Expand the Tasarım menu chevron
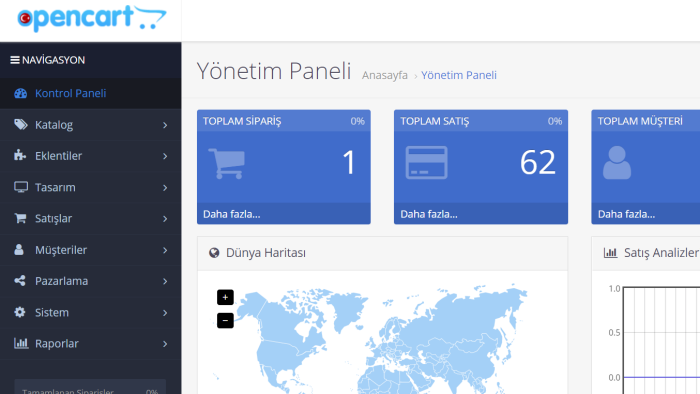This screenshot has height=394, width=700. (x=165, y=188)
